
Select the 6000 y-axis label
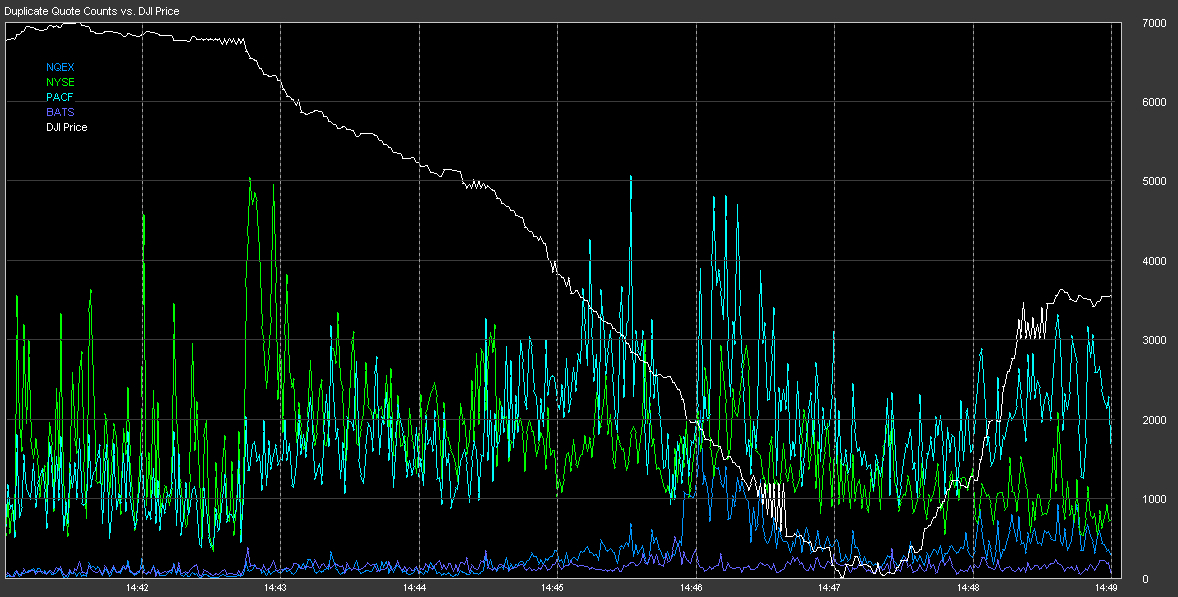point(1154,102)
